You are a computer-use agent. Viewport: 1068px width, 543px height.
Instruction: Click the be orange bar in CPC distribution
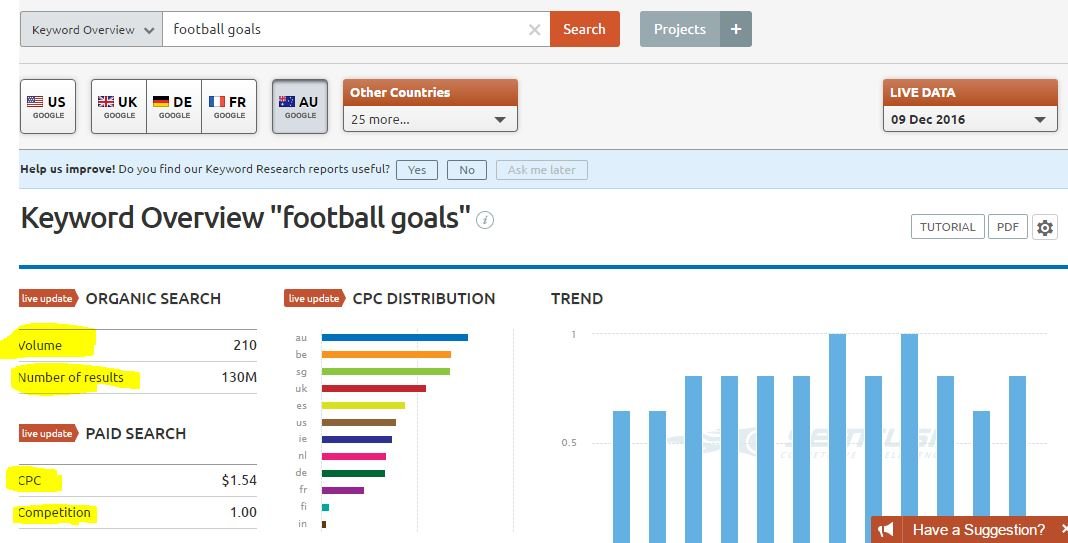386,354
